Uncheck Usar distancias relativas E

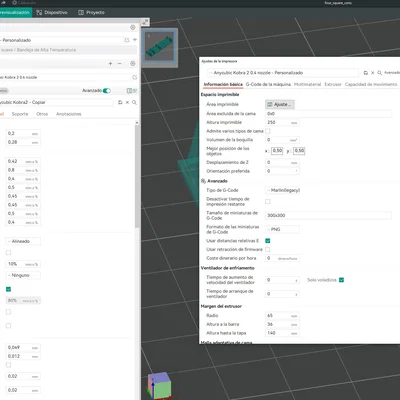268,241
